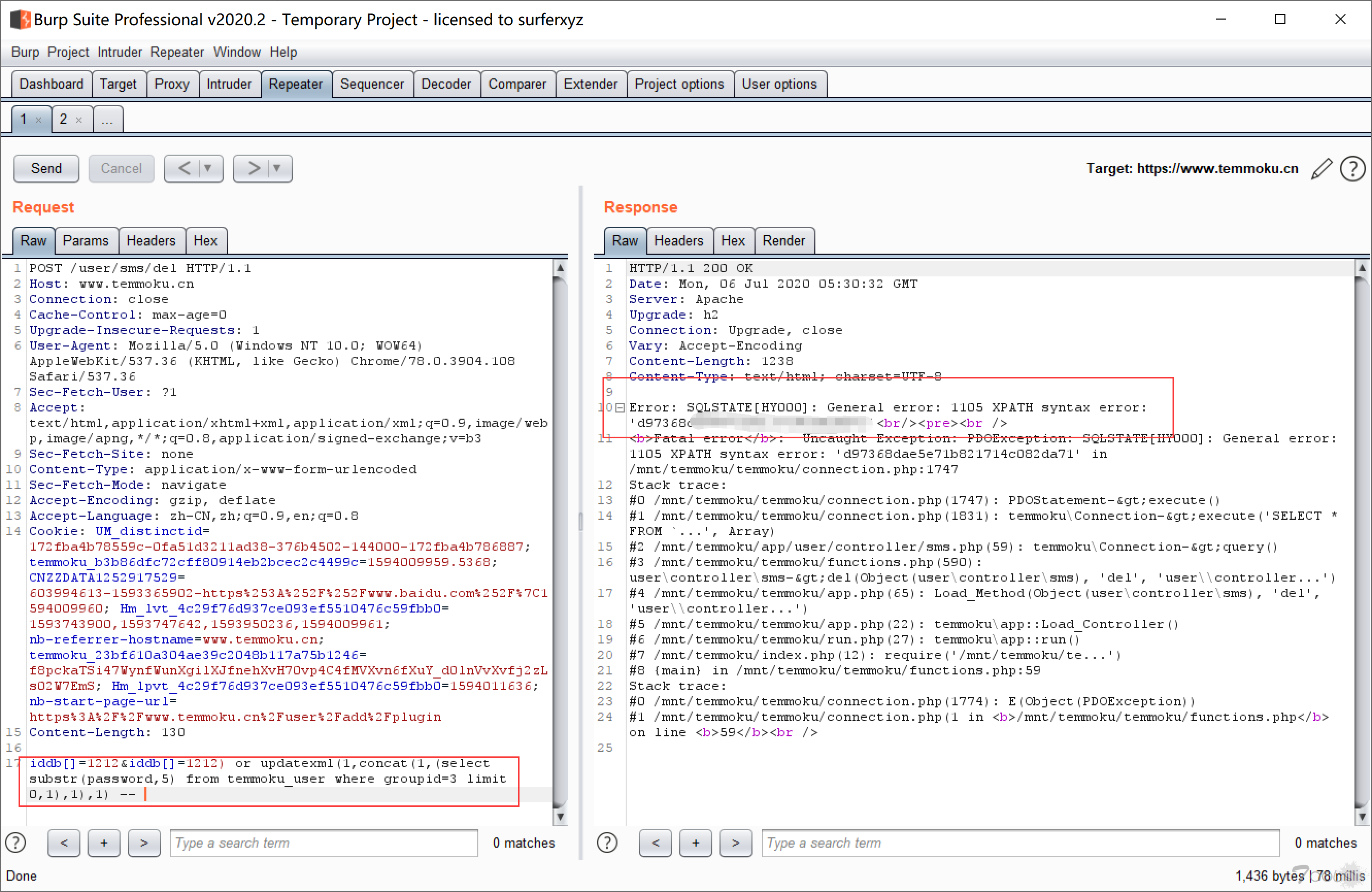Switch request view to Headers
Viewport: 1372px width, 892px height.
pos(151,241)
